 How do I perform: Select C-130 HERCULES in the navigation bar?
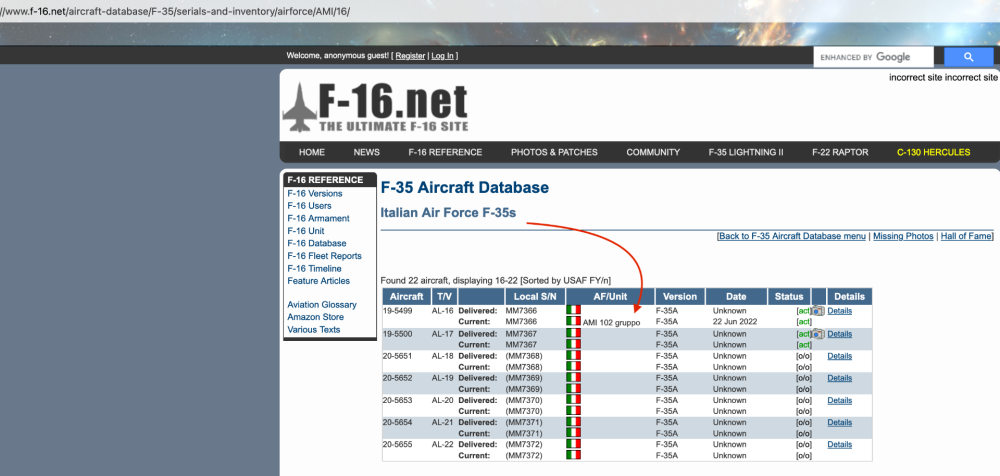click(933, 153)
